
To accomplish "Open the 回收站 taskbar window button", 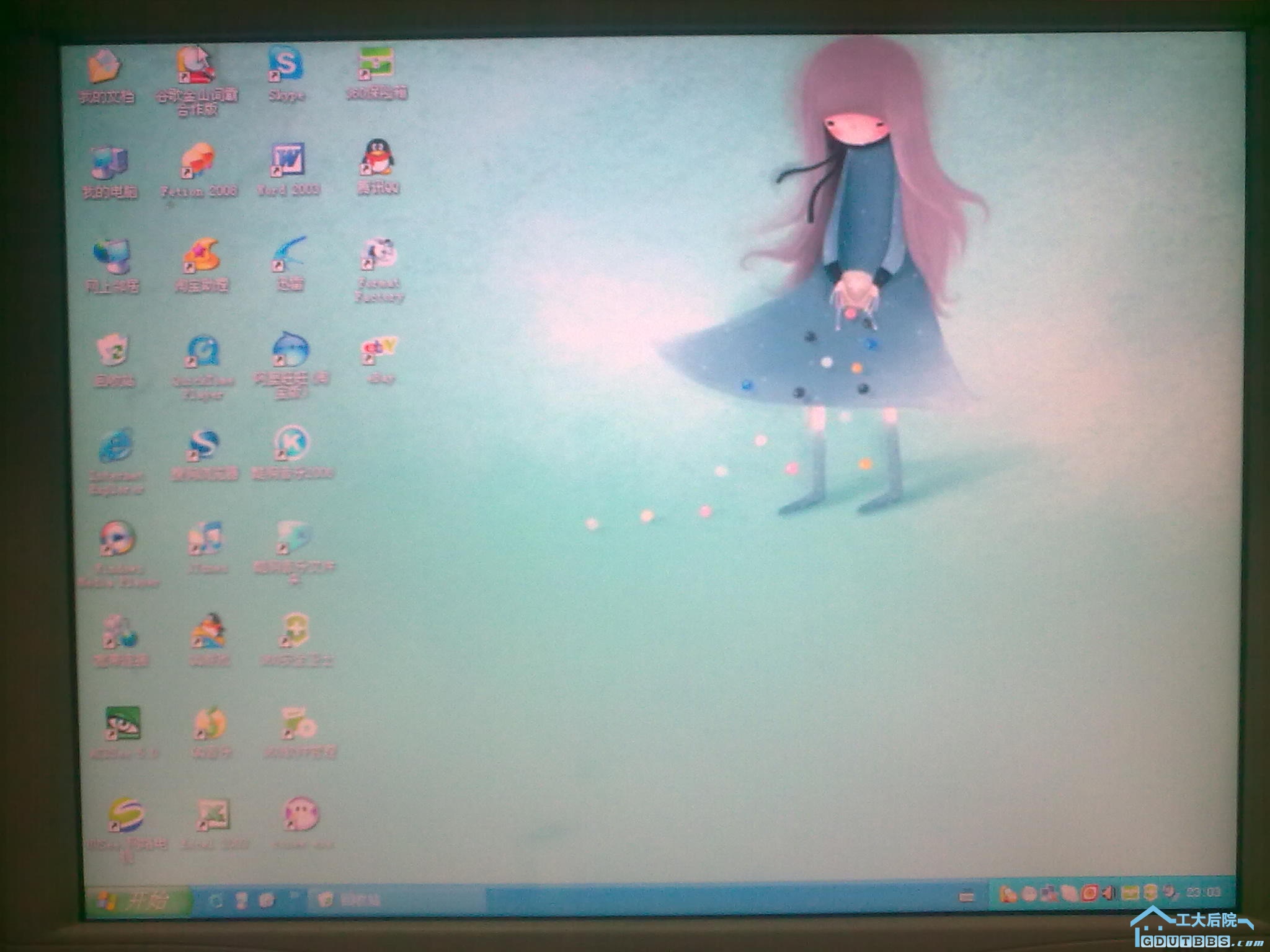I will [398, 900].
